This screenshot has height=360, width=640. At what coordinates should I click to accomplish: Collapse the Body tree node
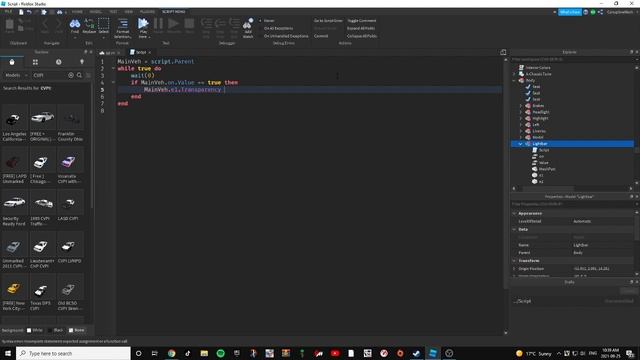pyautogui.click(x=514, y=80)
